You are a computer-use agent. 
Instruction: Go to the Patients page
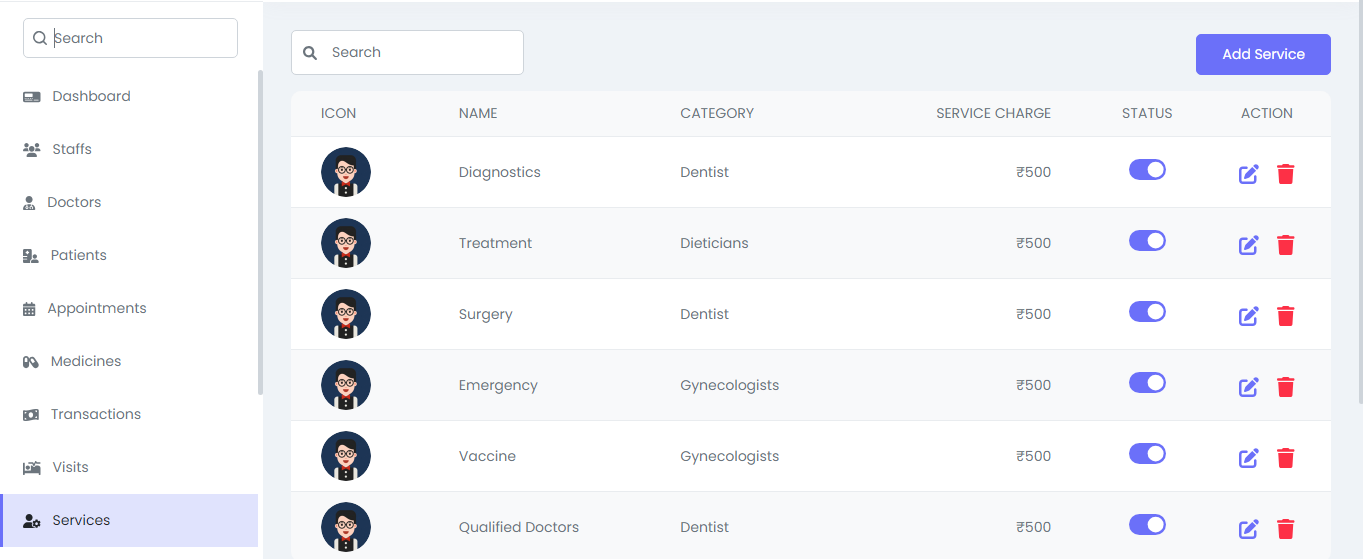click(78, 255)
